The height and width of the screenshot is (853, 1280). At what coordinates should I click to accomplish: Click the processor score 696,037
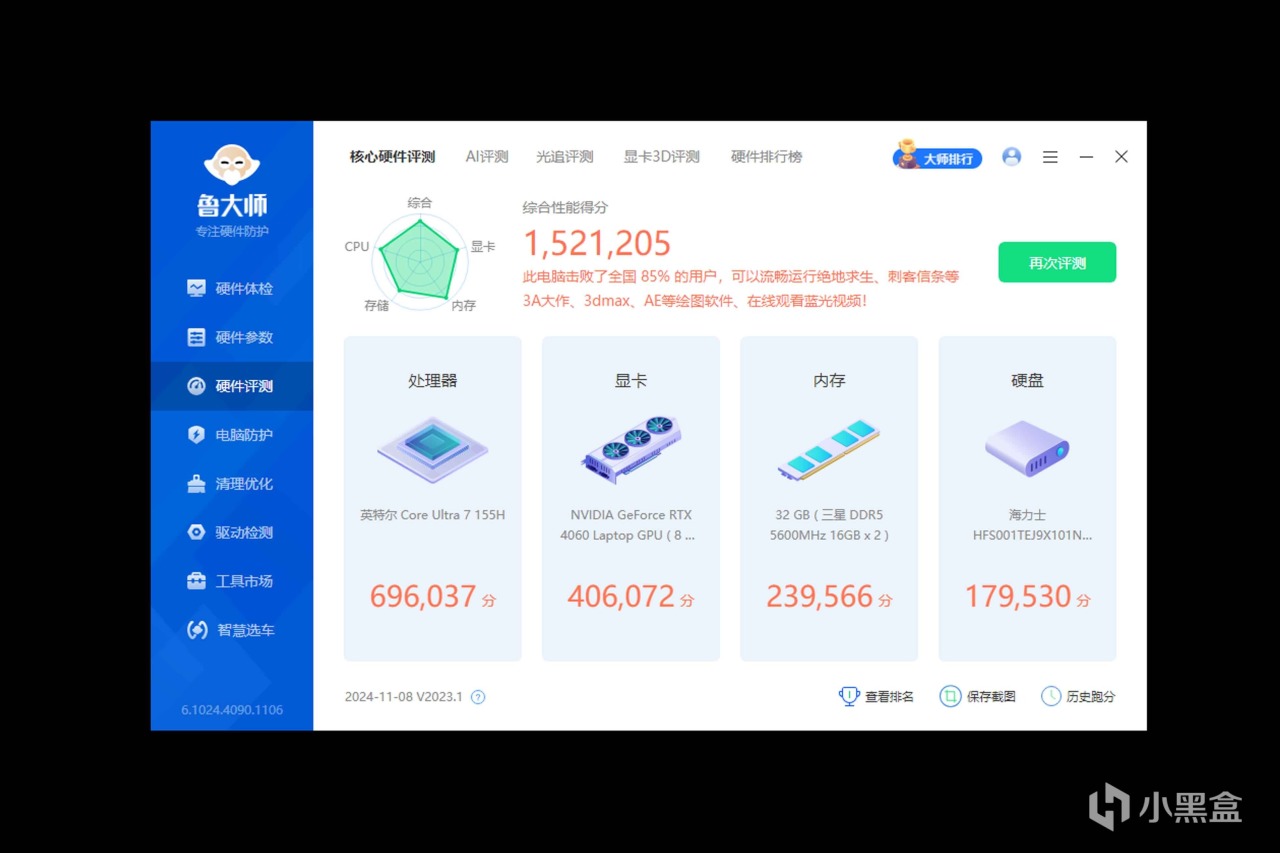[x=423, y=596]
